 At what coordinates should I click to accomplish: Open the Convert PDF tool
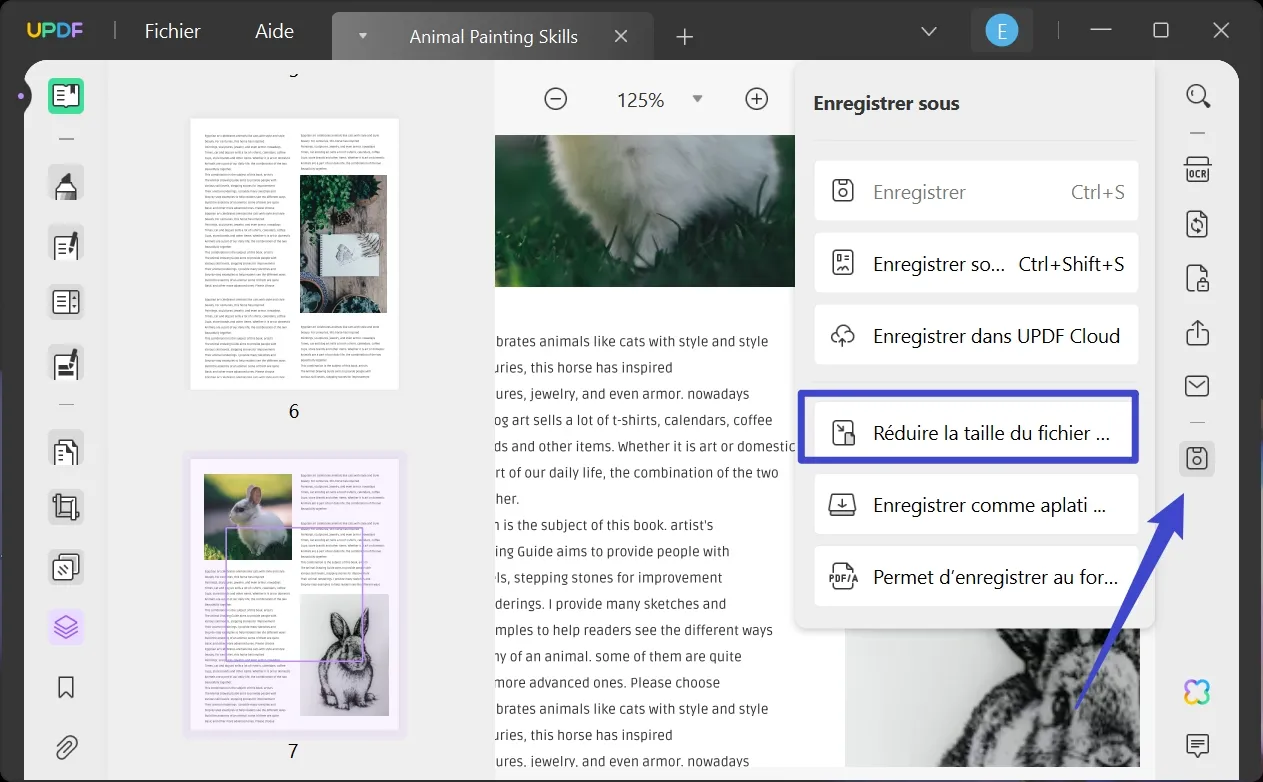coord(1197,223)
